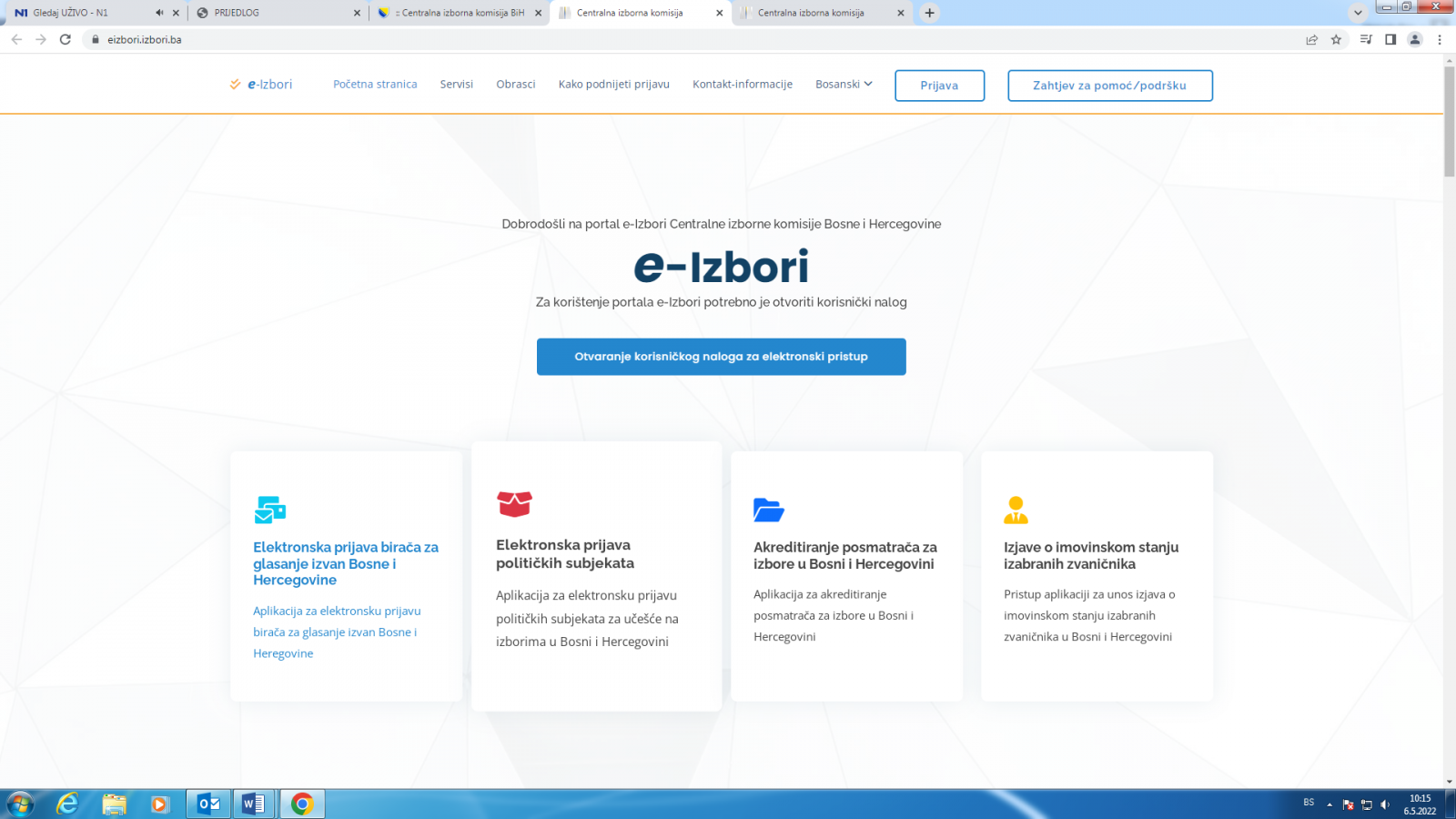Click 'Otvaranje korisničkog naloga za elektronski pristup'

pyautogui.click(x=721, y=357)
